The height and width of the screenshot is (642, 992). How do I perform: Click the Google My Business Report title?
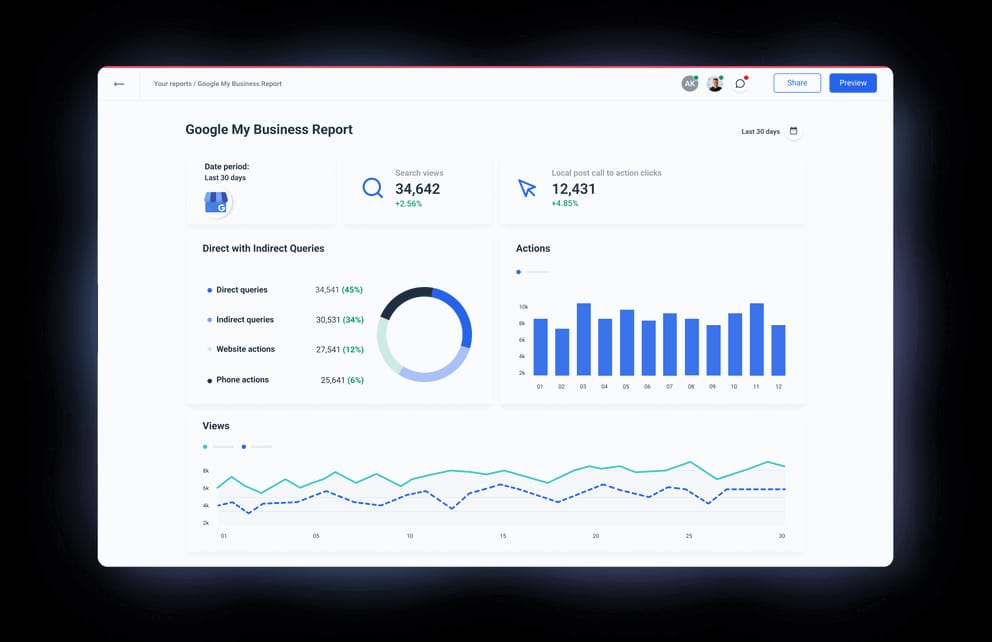(x=269, y=130)
